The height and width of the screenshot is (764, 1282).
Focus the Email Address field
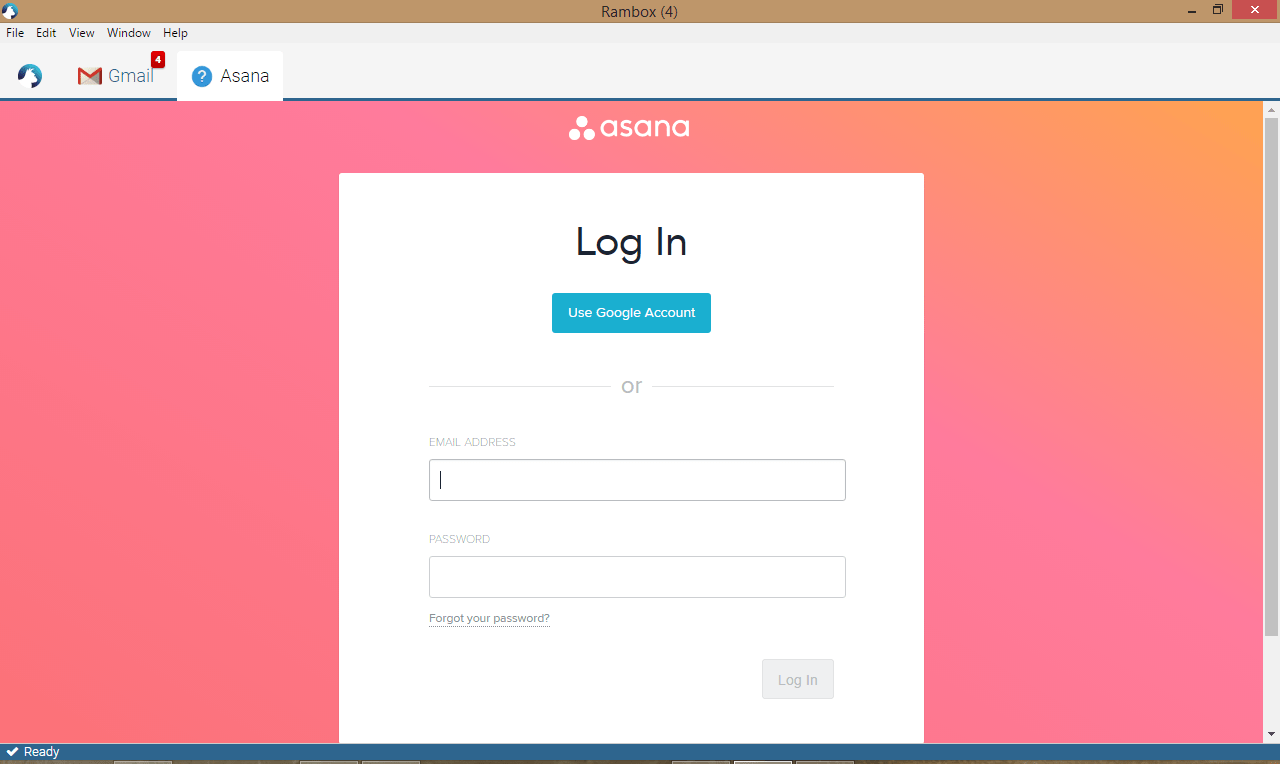[x=637, y=480]
